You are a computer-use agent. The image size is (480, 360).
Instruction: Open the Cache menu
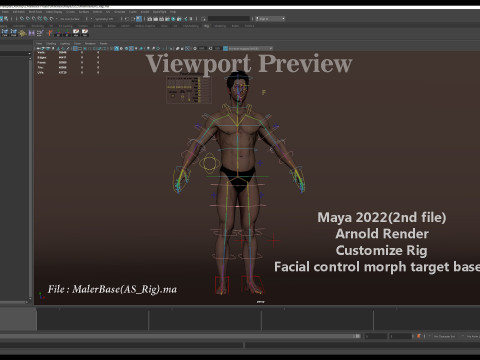pyautogui.click(x=133, y=12)
